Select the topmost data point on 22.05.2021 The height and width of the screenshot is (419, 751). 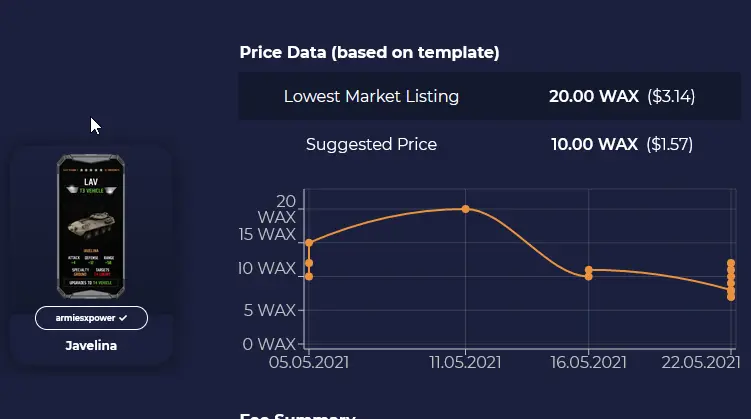click(x=731, y=263)
